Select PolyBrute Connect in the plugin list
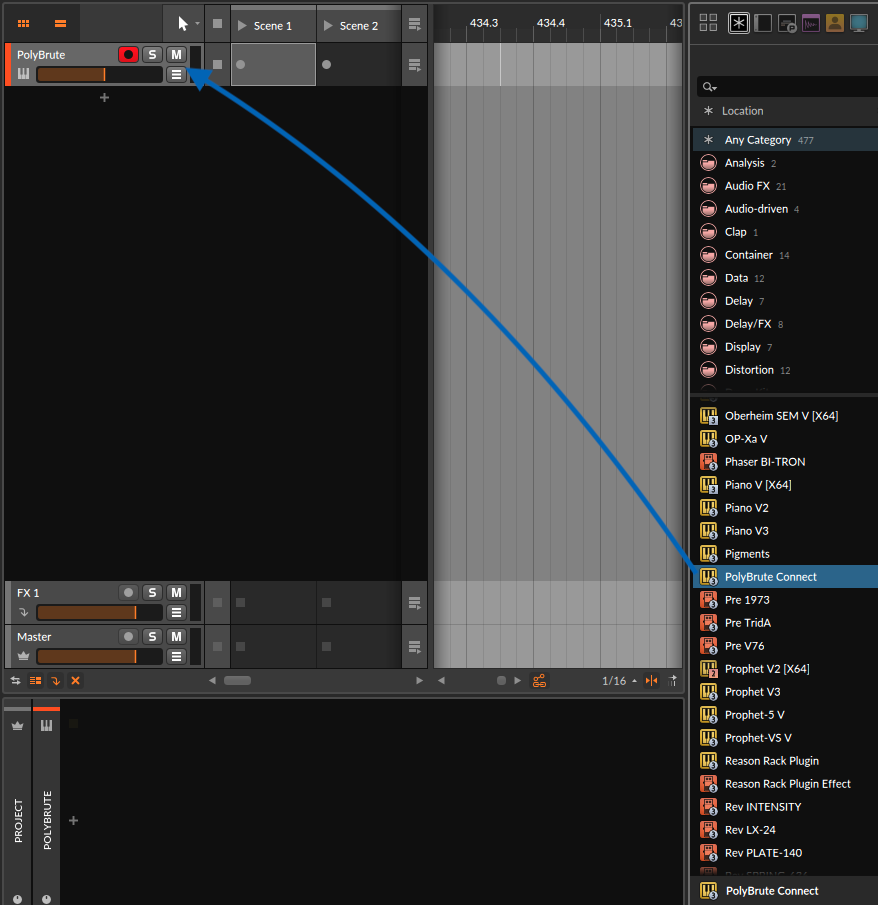Viewport: 878px width, 905px height. [x=785, y=577]
